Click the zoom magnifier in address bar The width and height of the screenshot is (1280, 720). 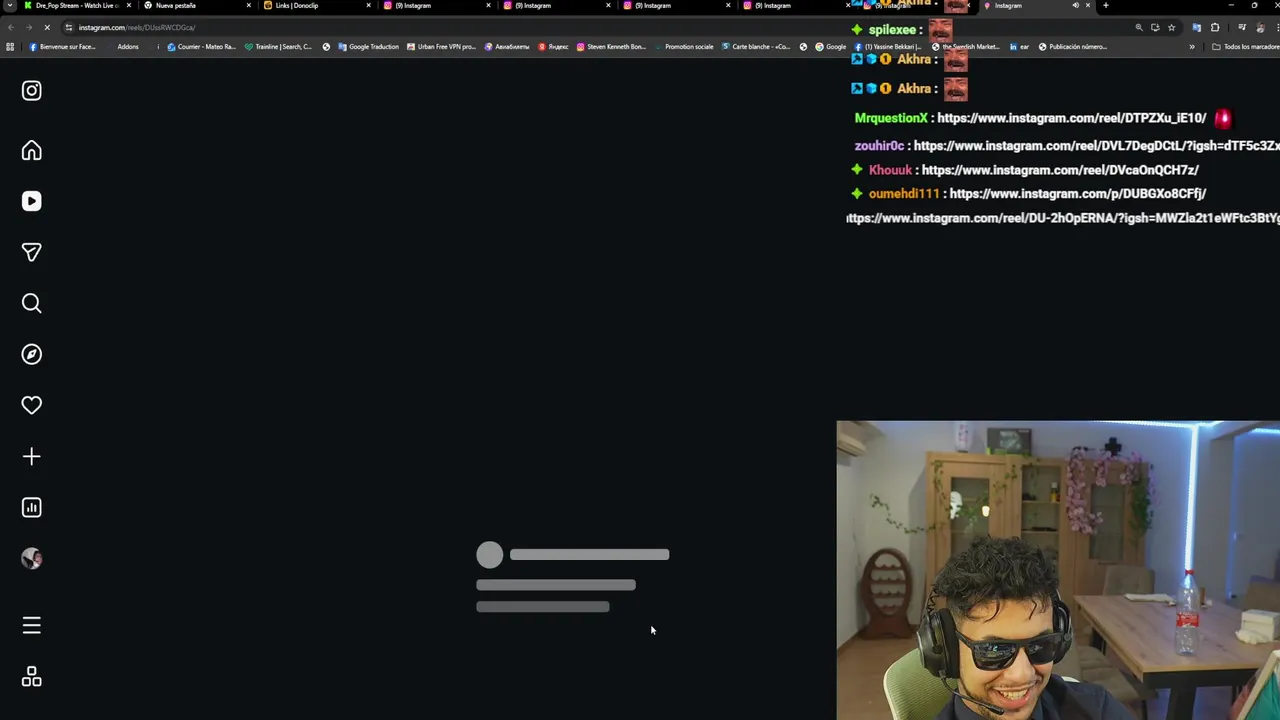pyautogui.click(x=1138, y=27)
